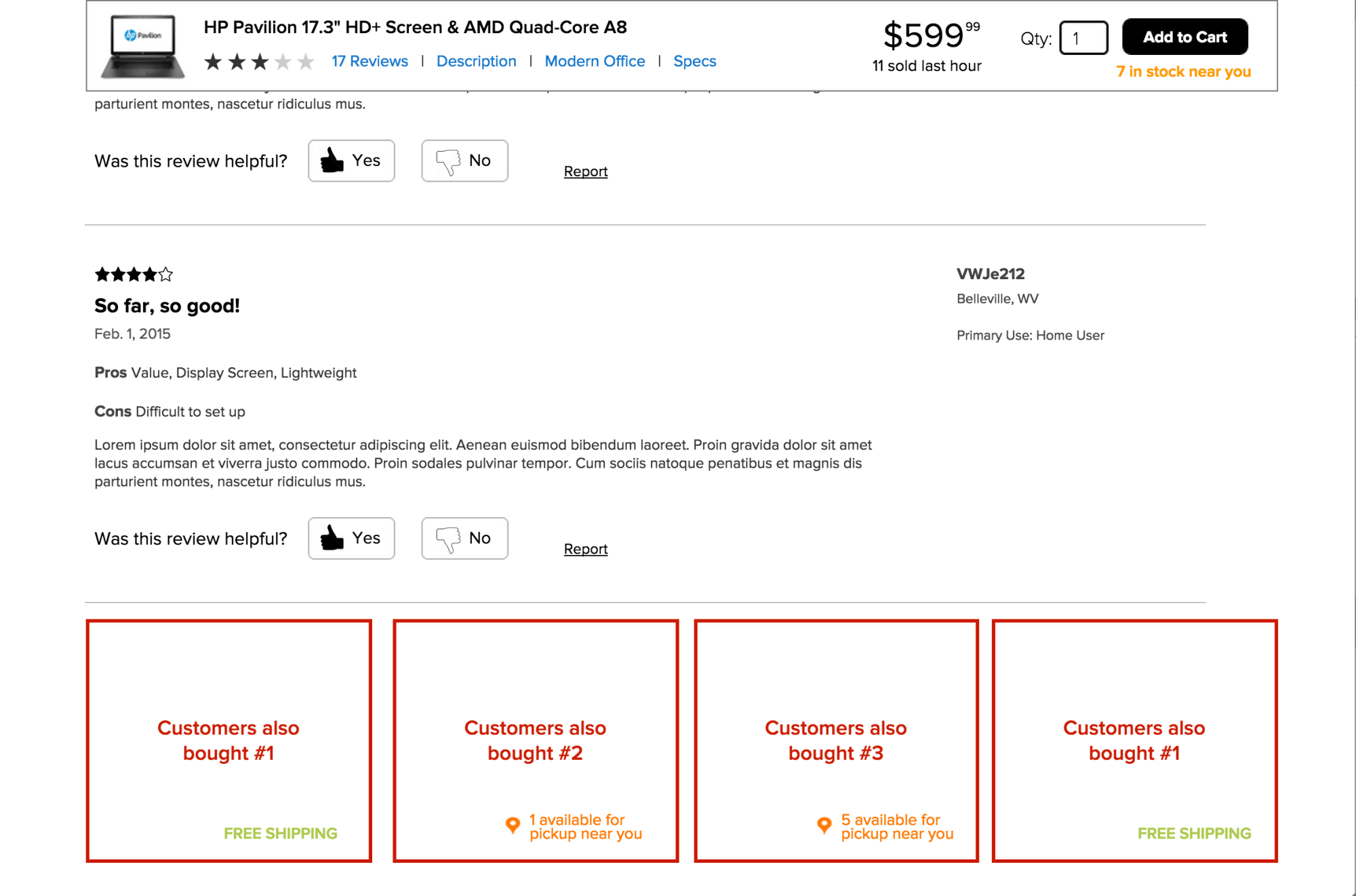The width and height of the screenshot is (1356, 896).
Task: Click the Qty input field
Action: tap(1083, 38)
